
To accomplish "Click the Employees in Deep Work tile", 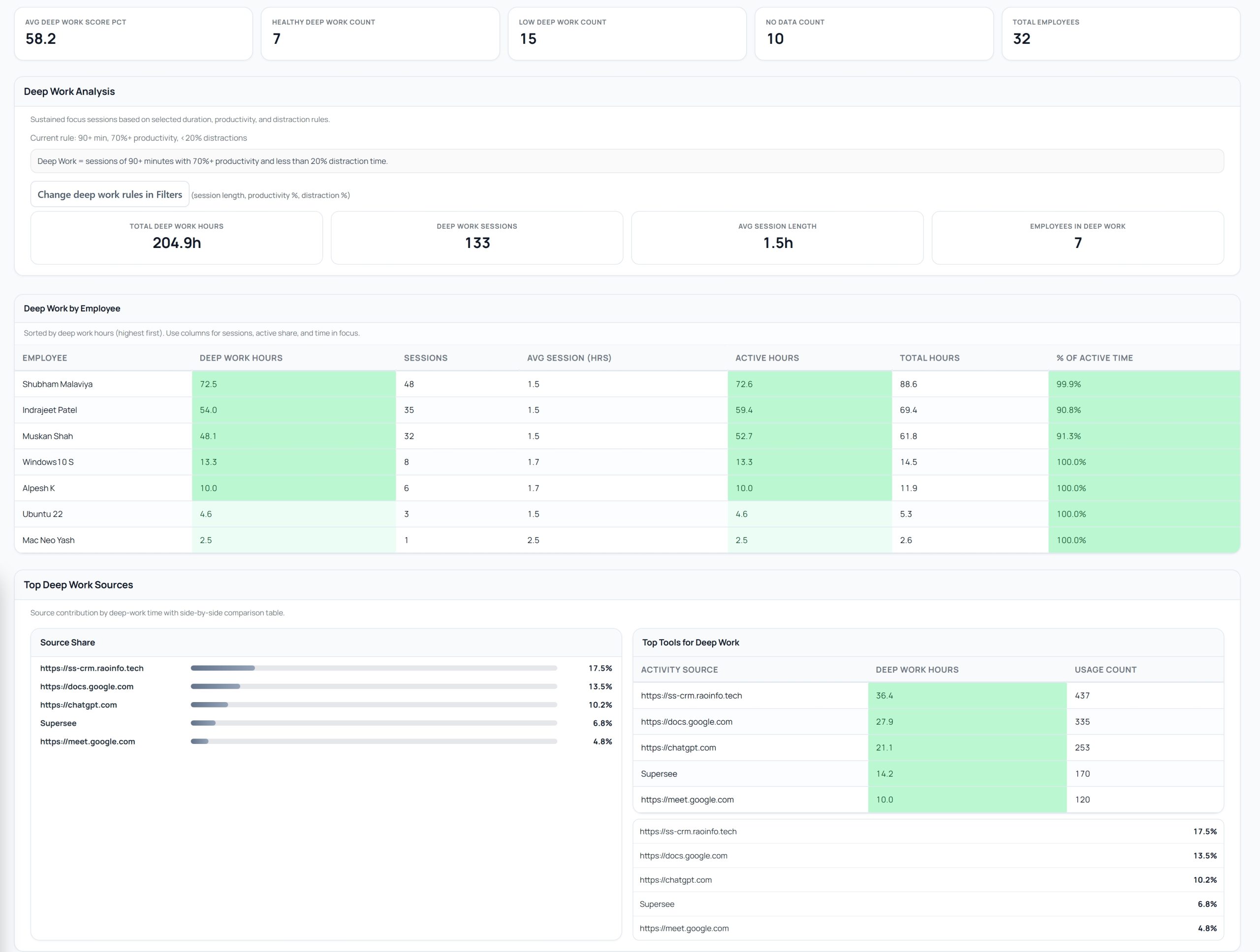I will [1078, 238].
